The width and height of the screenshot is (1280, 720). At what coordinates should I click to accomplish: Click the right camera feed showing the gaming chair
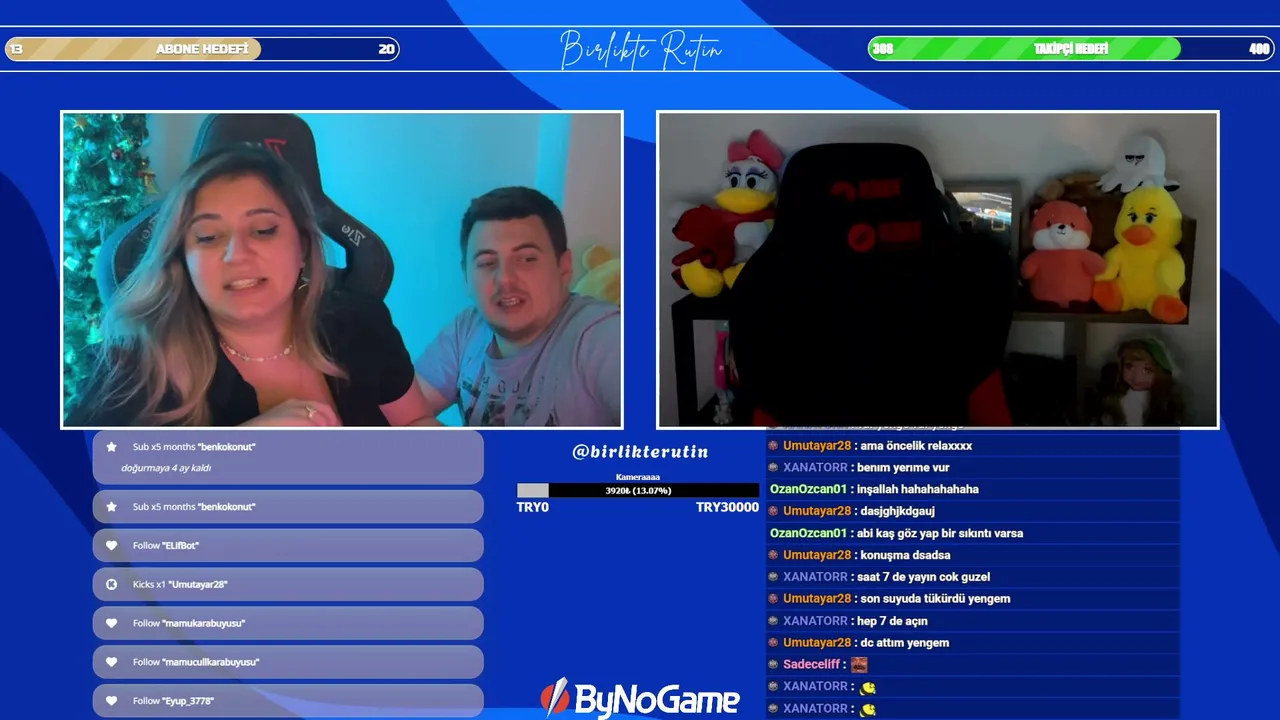click(x=938, y=270)
